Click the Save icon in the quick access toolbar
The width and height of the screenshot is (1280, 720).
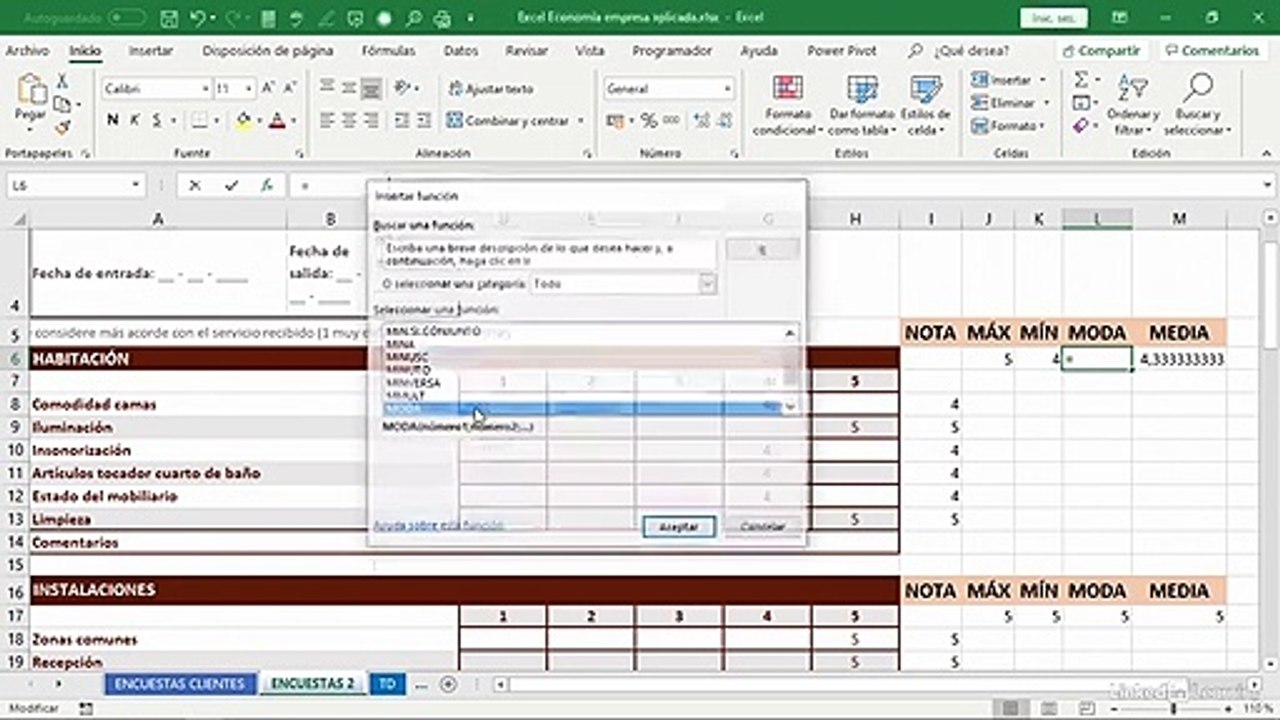[x=170, y=18]
